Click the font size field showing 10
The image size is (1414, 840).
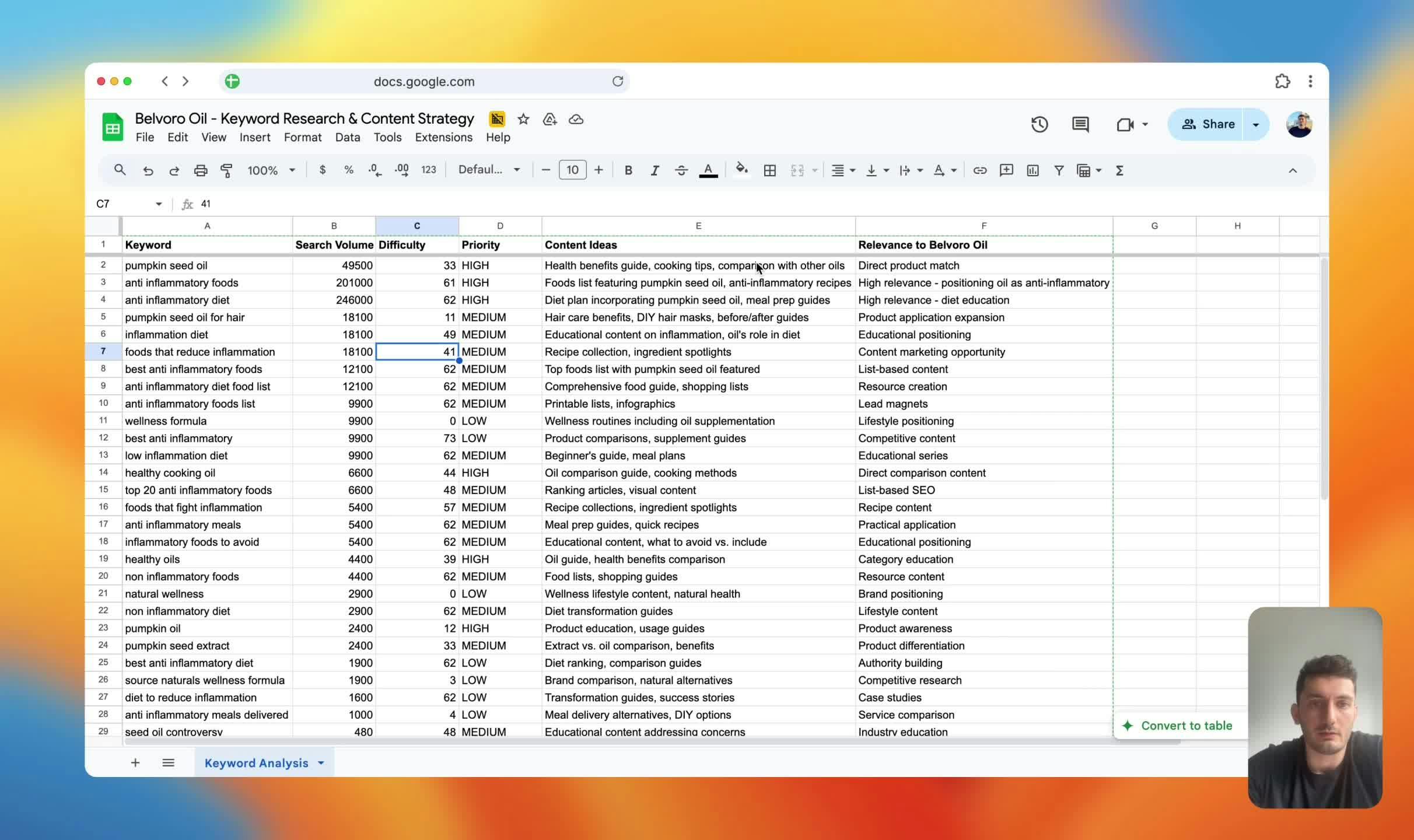click(x=572, y=170)
